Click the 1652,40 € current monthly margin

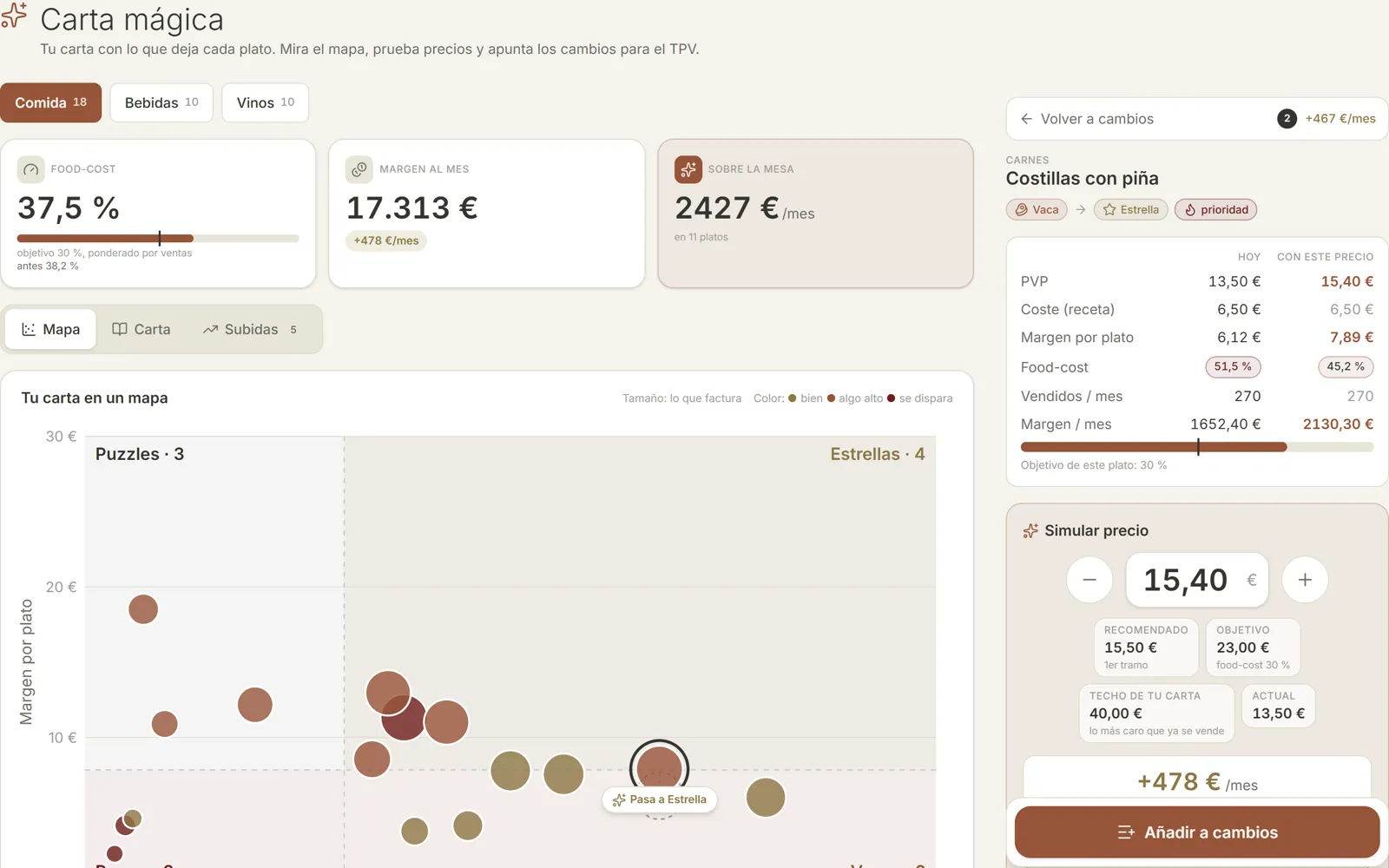1225,424
